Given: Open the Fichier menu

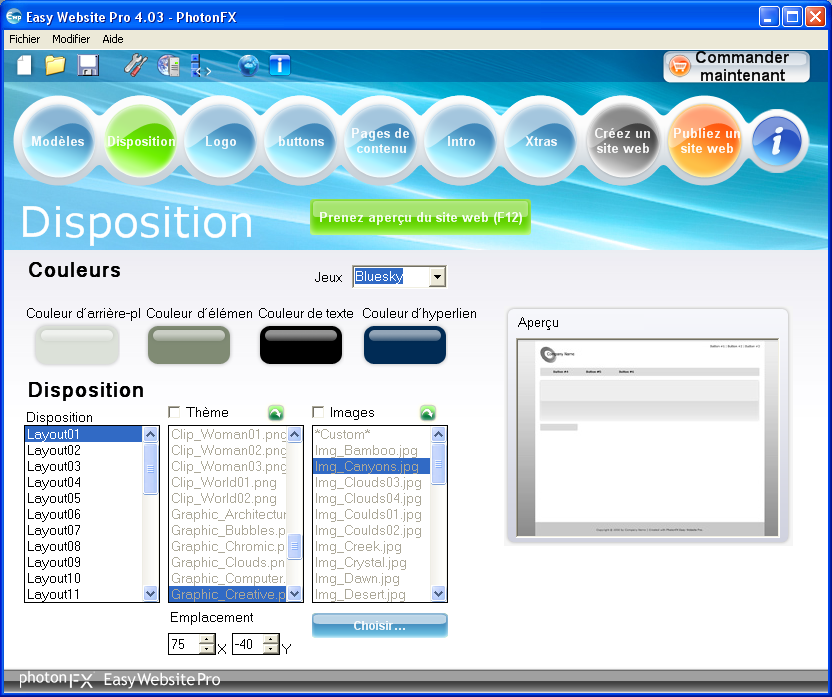Looking at the screenshot, I should (x=24, y=39).
